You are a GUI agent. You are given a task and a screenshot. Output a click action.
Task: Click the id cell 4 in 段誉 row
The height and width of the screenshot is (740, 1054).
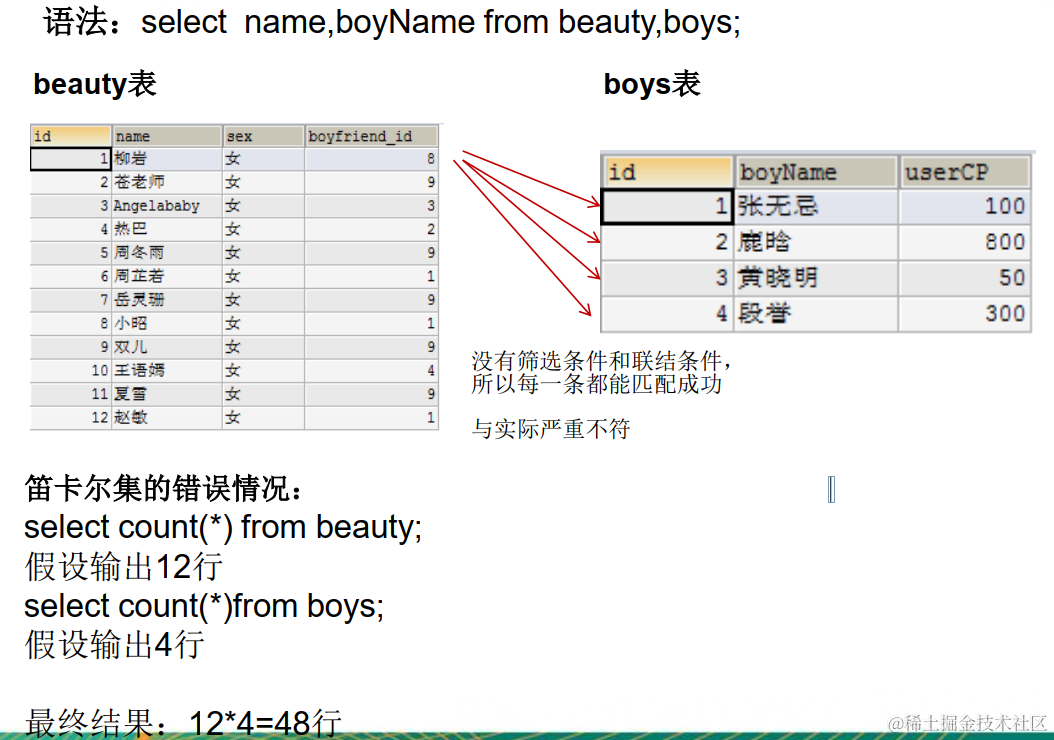point(667,313)
